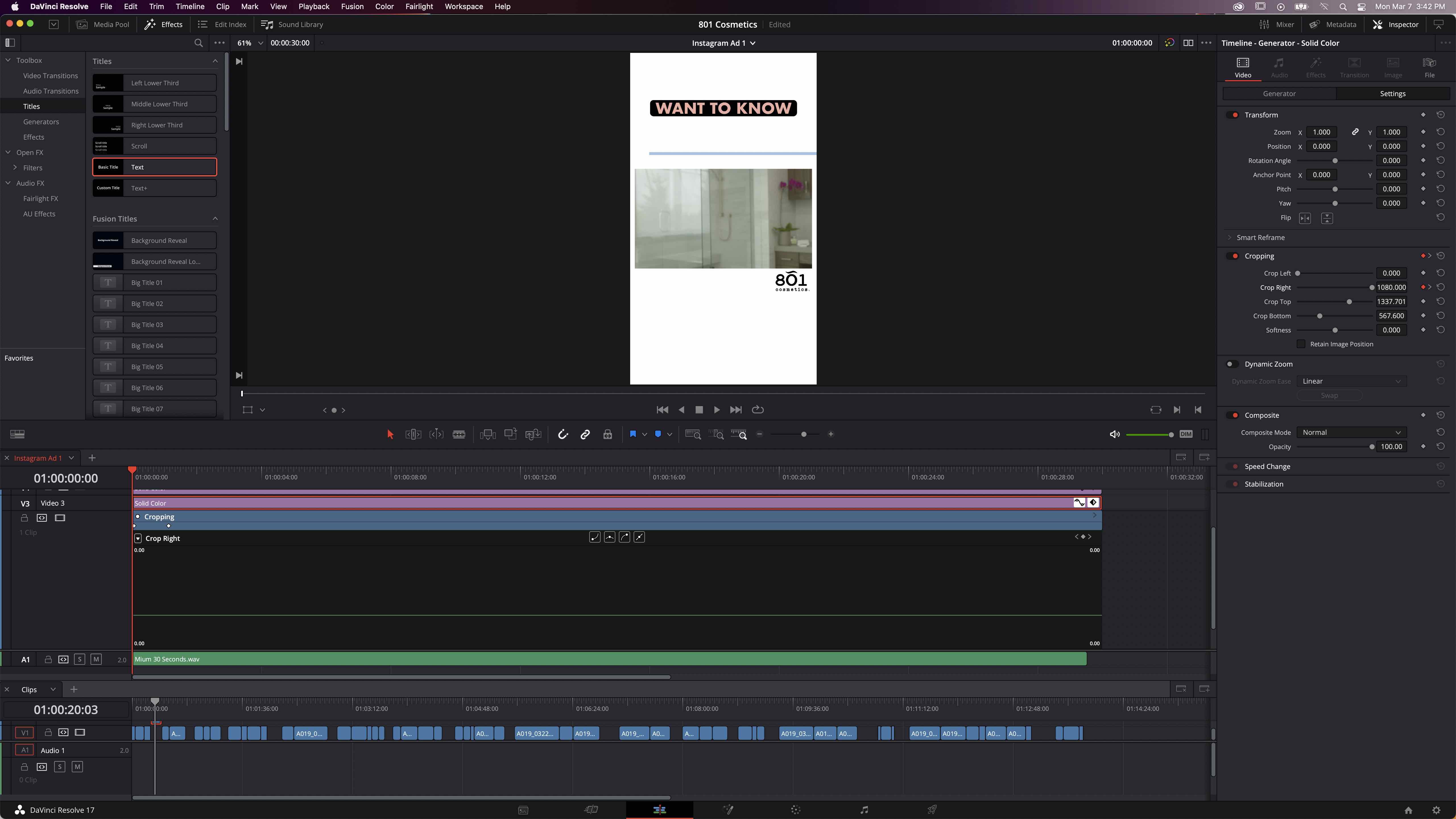Click Full Extent Zoom icon
1456x819 pixels.
[x=693, y=434]
